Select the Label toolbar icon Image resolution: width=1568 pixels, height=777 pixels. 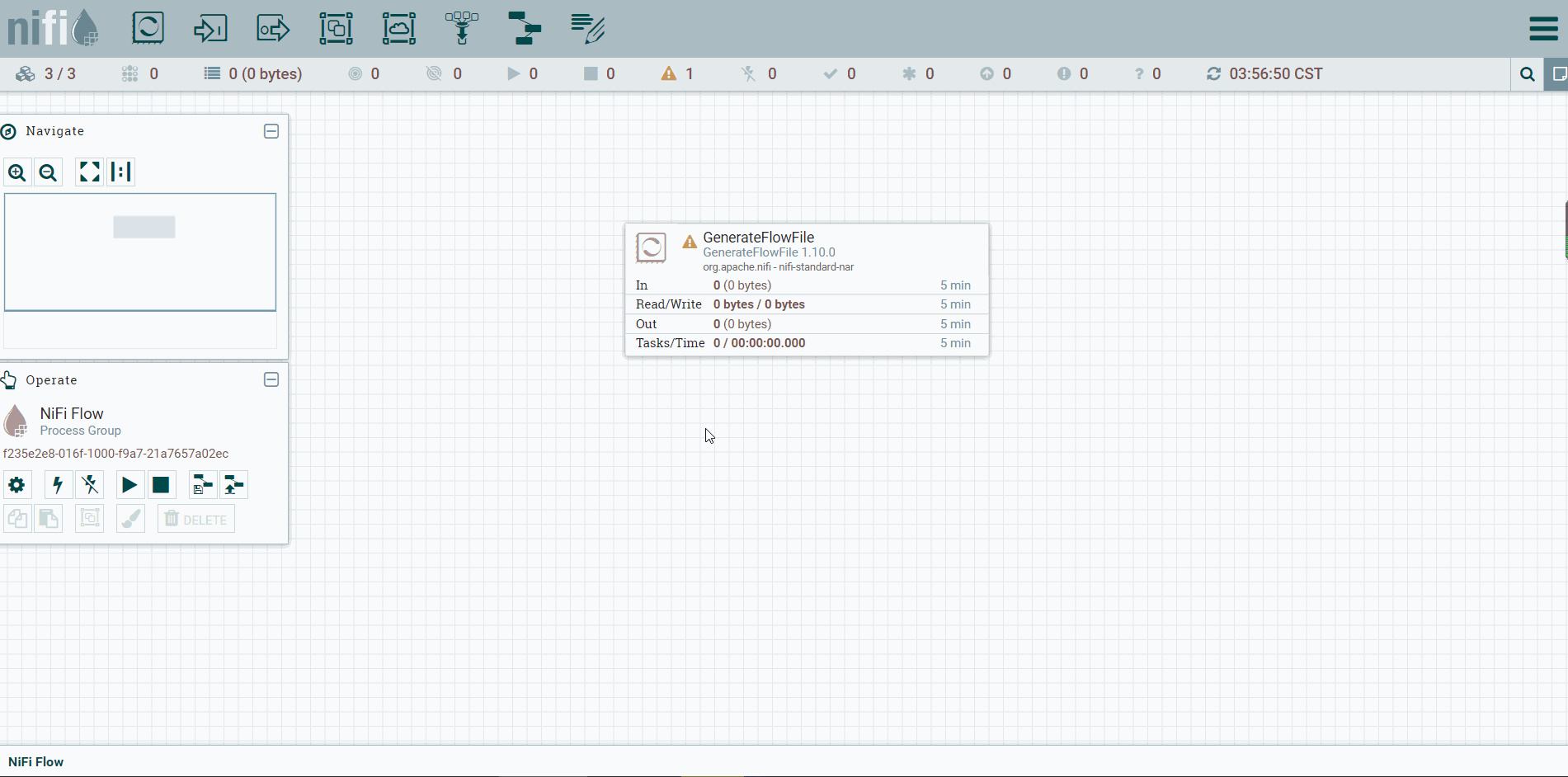[x=587, y=28]
